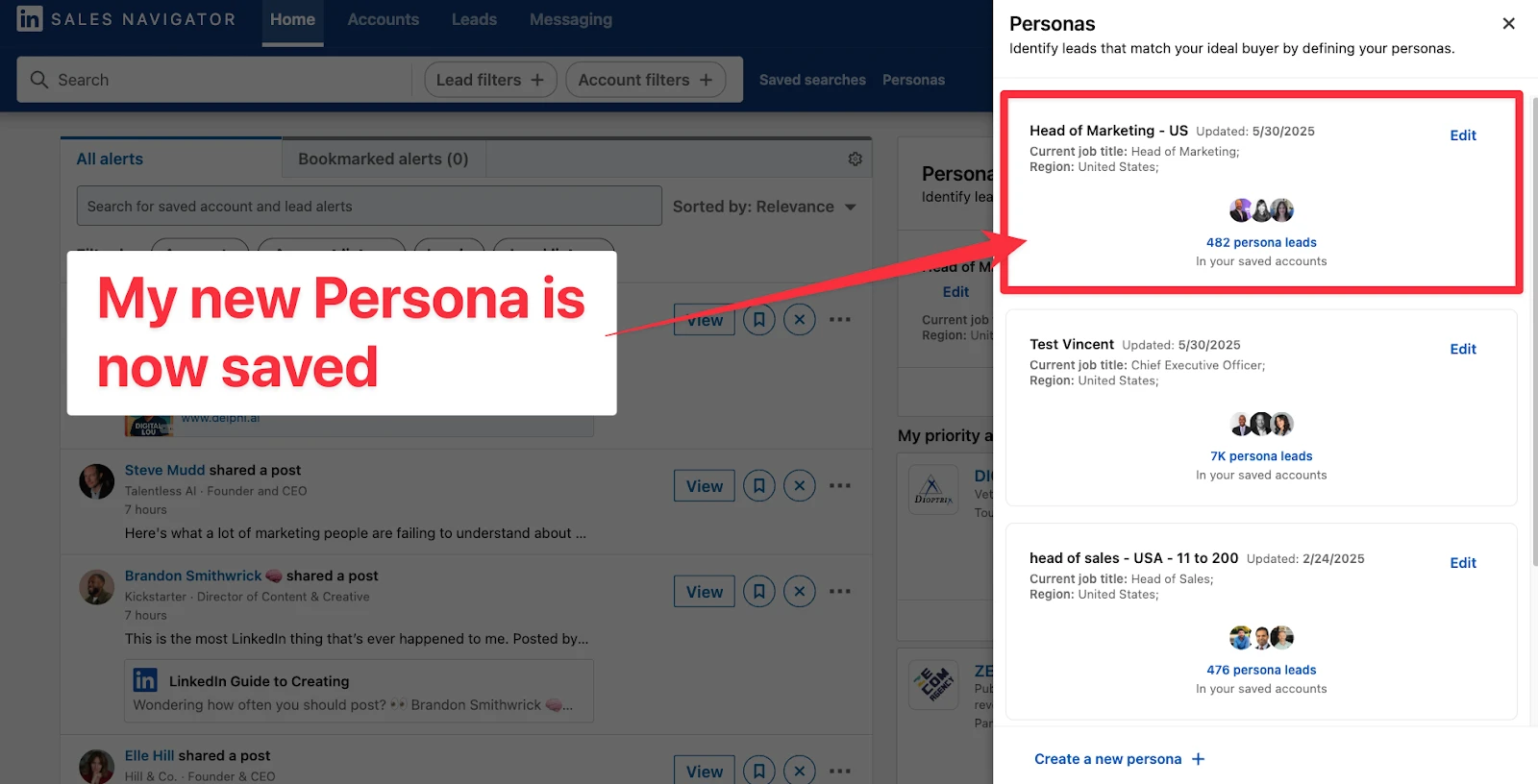This screenshot has height=784, width=1538.
Task: Open alert settings gear icon
Action: tap(855, 159)
